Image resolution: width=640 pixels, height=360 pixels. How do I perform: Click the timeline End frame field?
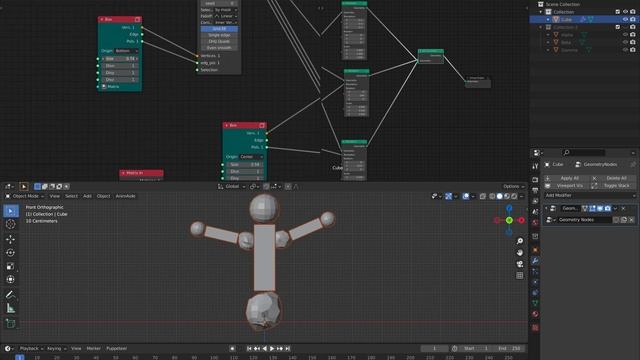pyautogui.click(x=509, y=349)
